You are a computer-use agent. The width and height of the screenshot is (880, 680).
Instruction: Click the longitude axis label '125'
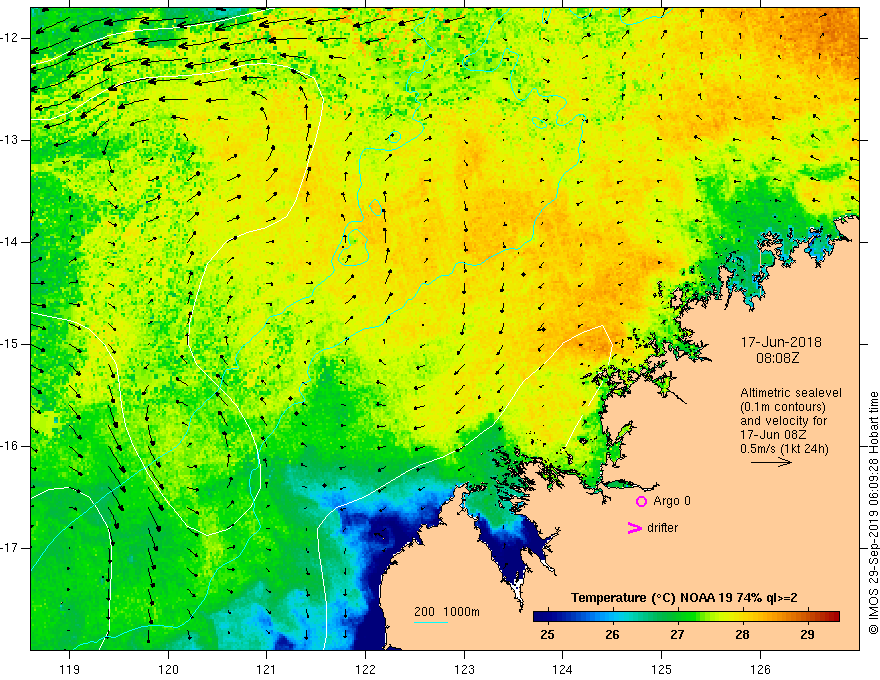point(661,669)
